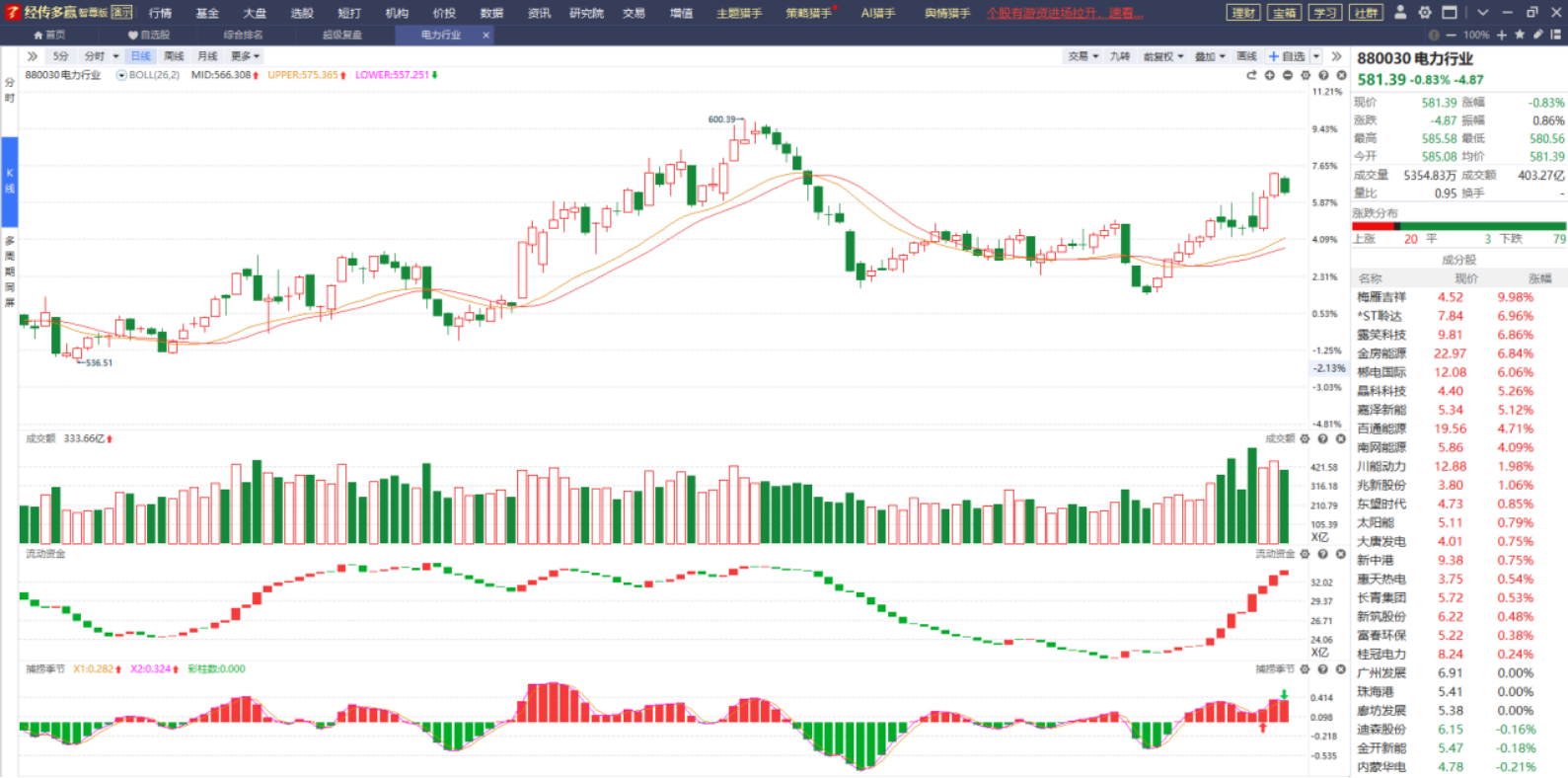Screen dimensions: 1568x778
Task: Open settings gear in title bar
Action: point(1425,12)
